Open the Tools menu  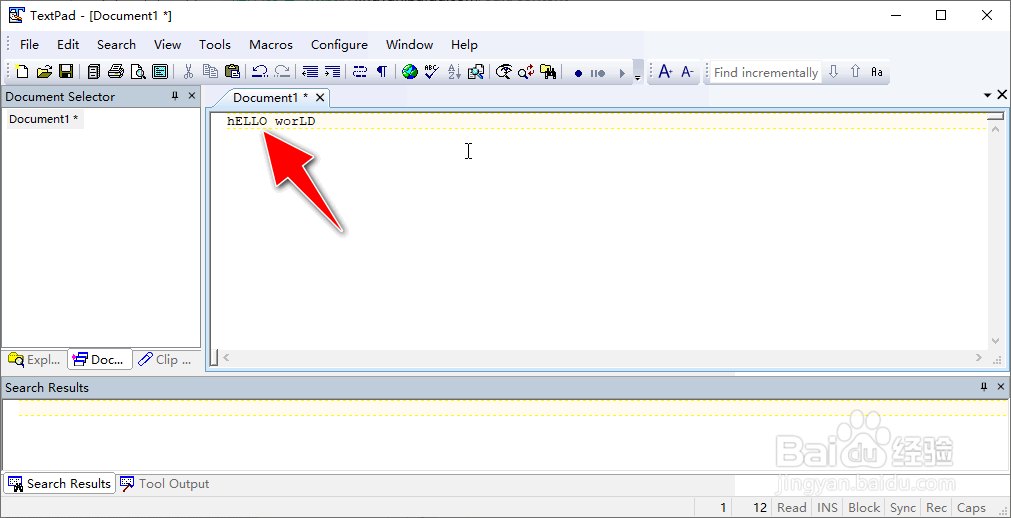coord(215,45)
